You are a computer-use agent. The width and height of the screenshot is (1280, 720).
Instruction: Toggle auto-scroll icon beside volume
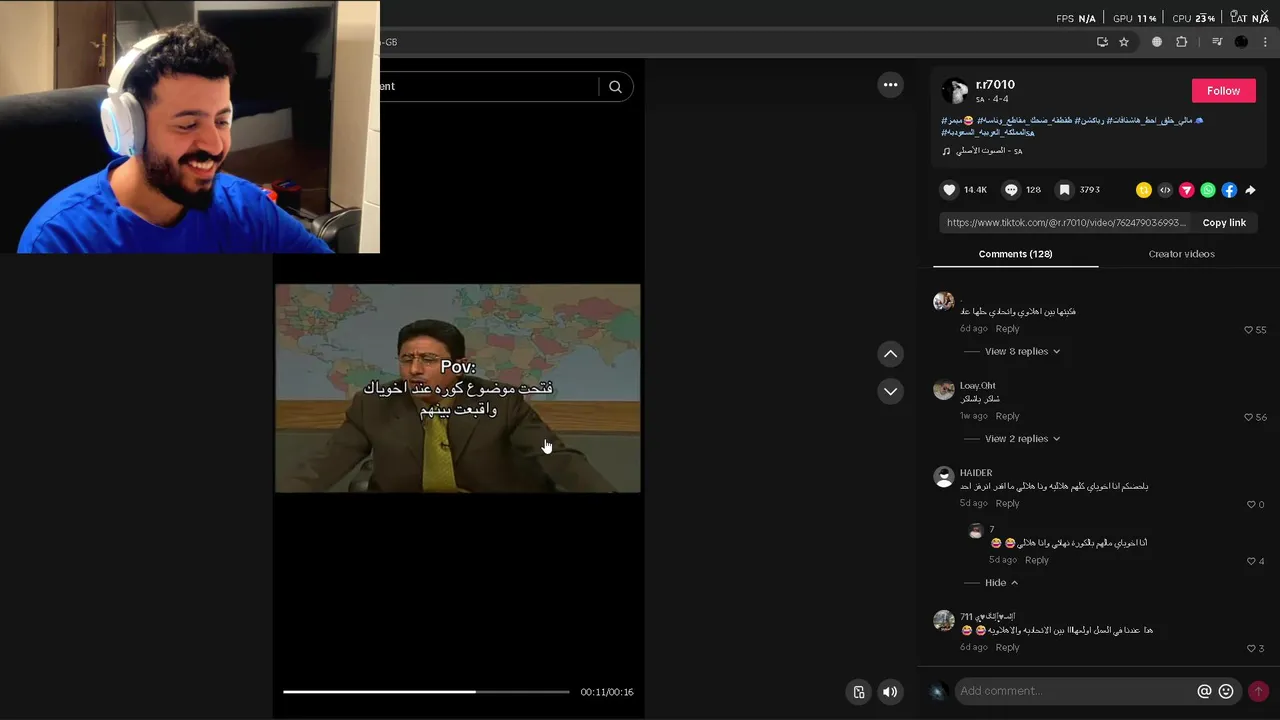[x=859, y=692]
